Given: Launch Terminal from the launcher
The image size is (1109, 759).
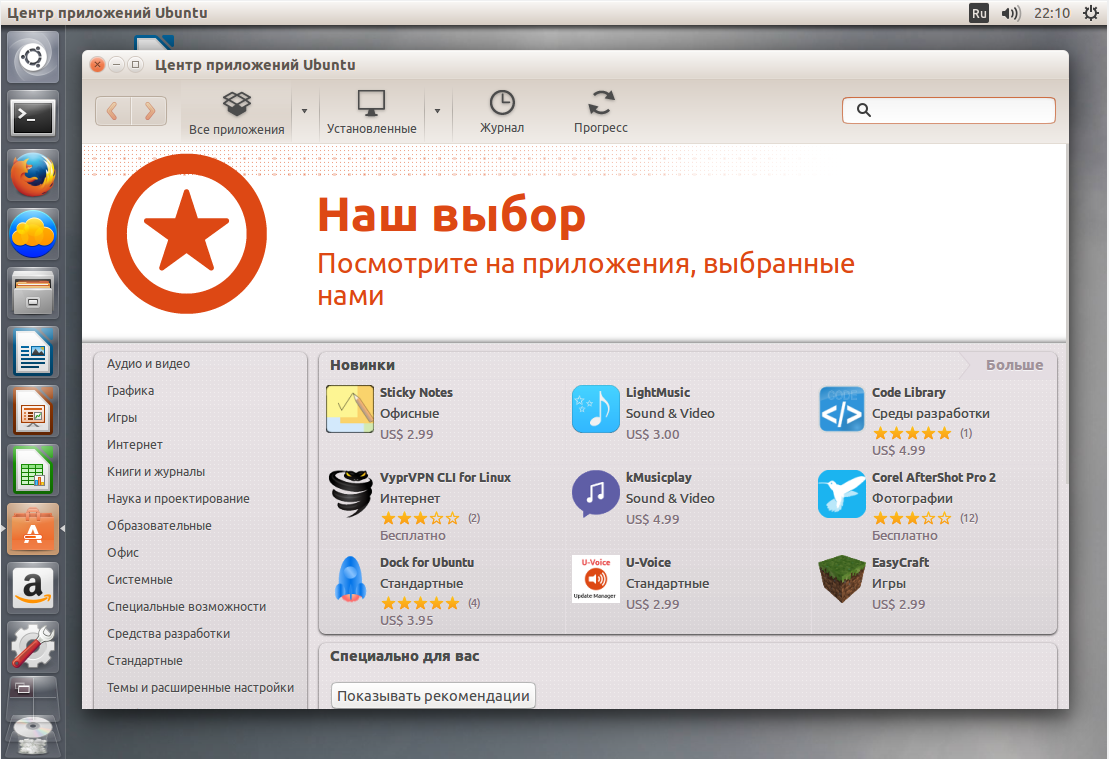Looking at the screenshot, I should [33, 117].
